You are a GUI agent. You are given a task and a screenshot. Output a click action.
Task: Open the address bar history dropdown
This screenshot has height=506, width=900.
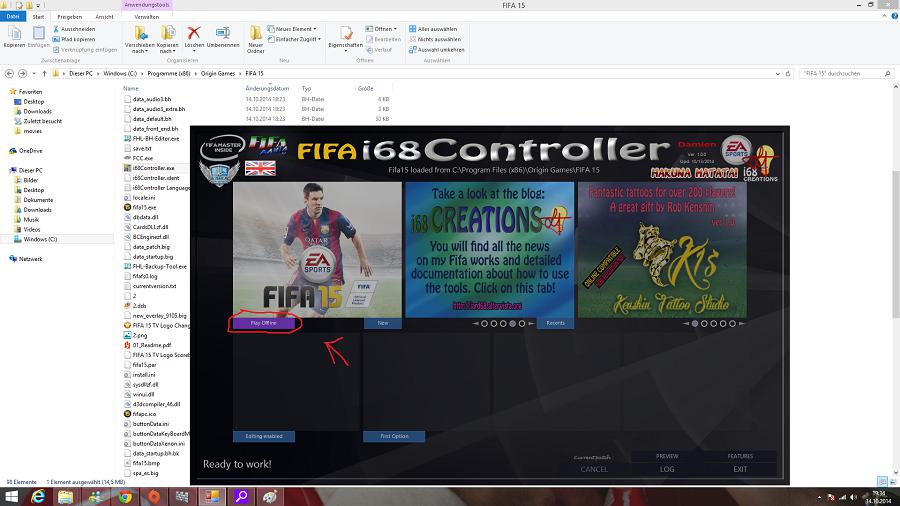(x=777, y=73)
